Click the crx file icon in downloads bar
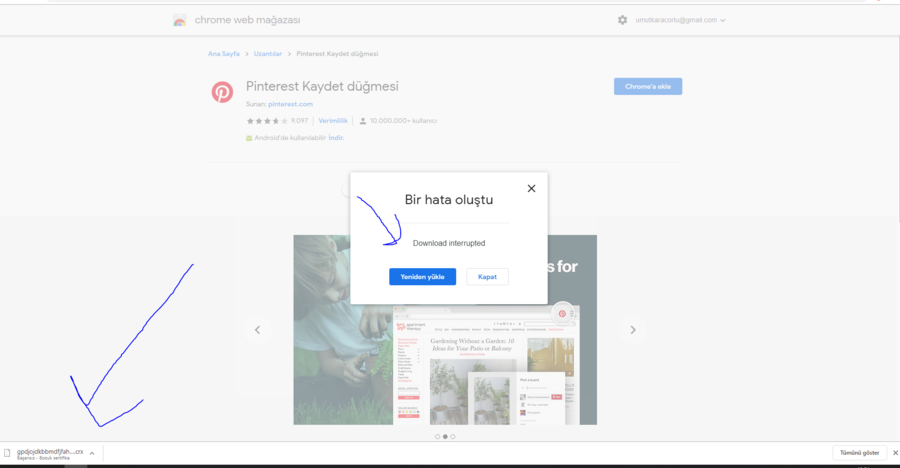This screenshot has width=900, height=468. coord(7,453)
